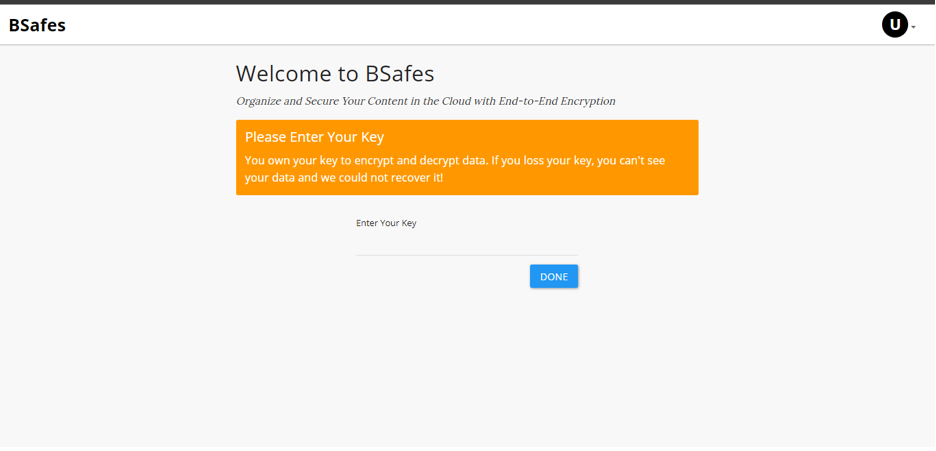Image resolution: width=936 pixels, height=451 pixels.
Task: Click the italic End-to-End Encryption tagline
Action: (426, 101)
